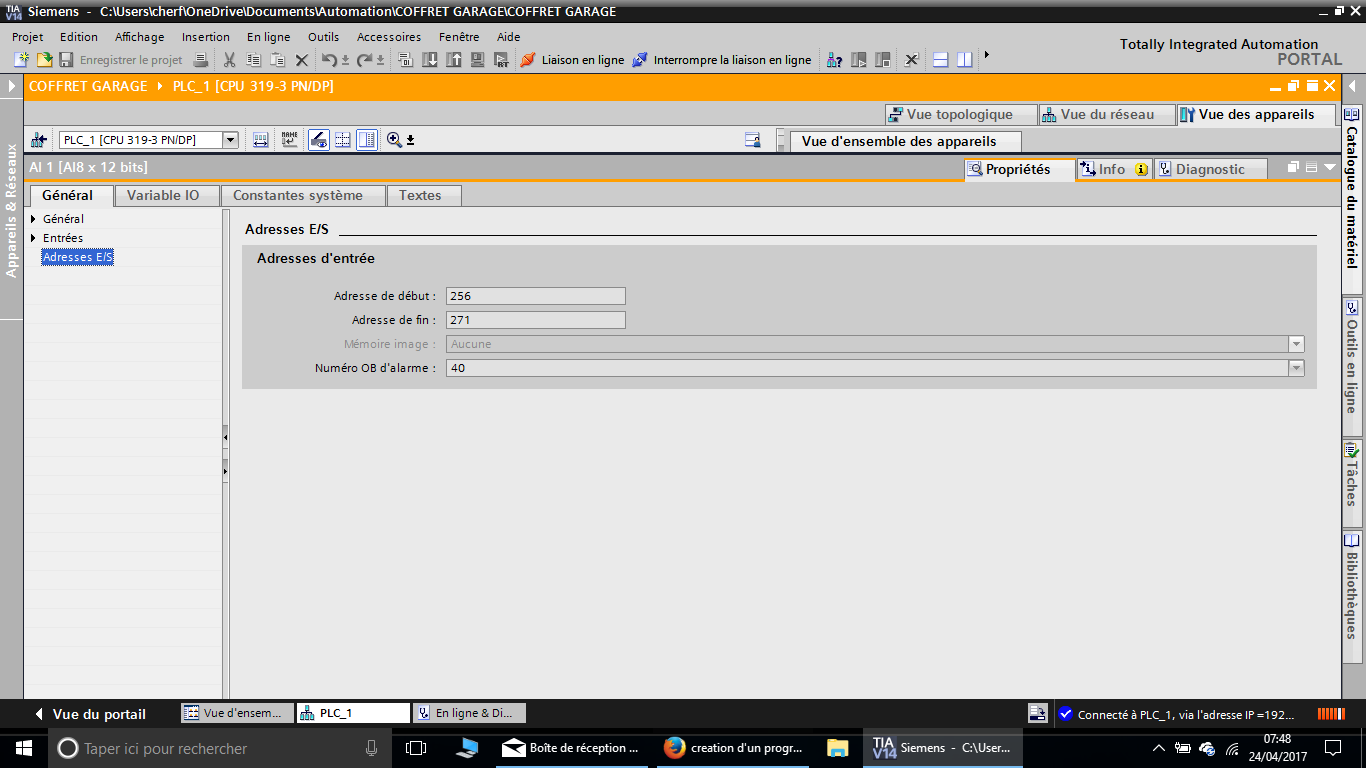Click the Undo arrow icon

click(329, 60)
